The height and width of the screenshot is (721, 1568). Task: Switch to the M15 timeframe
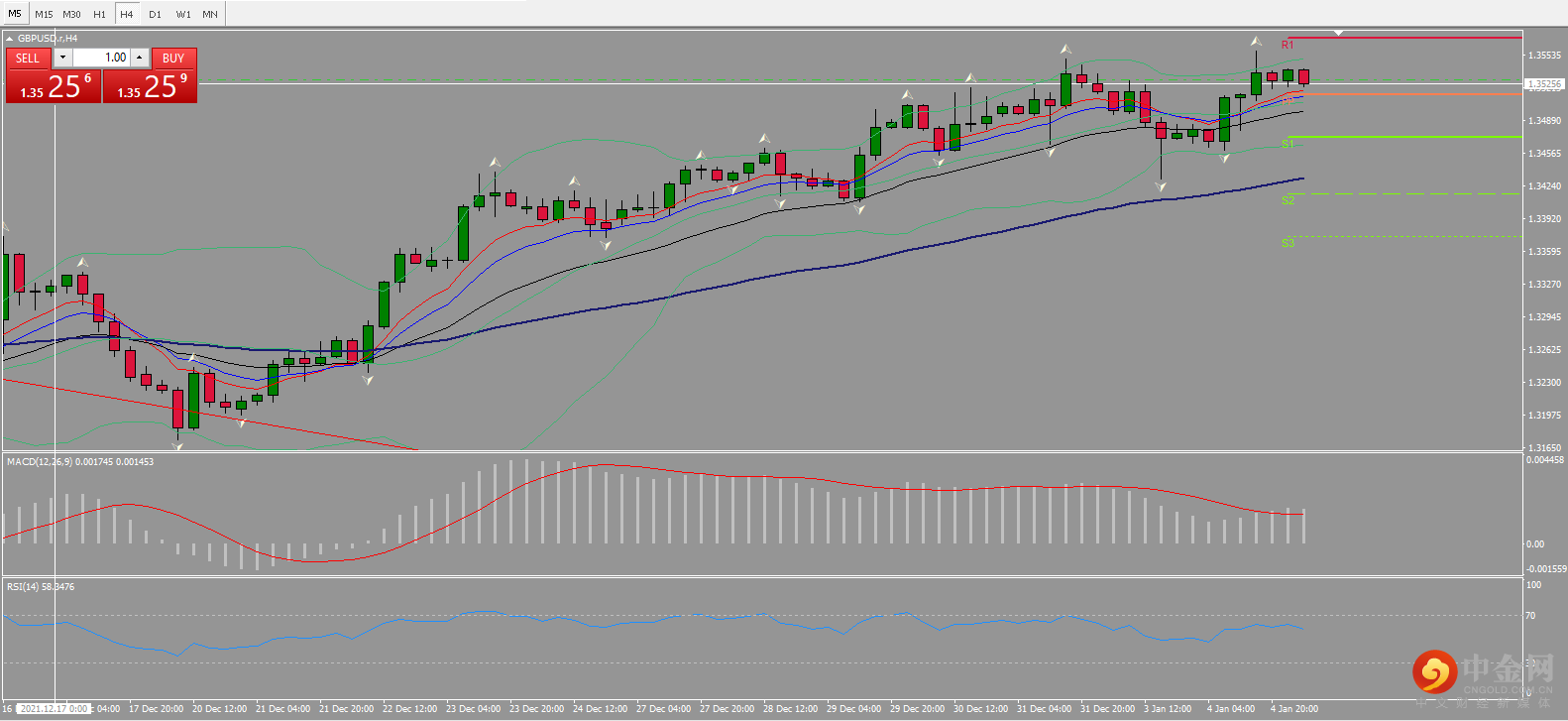click(44, 14)
